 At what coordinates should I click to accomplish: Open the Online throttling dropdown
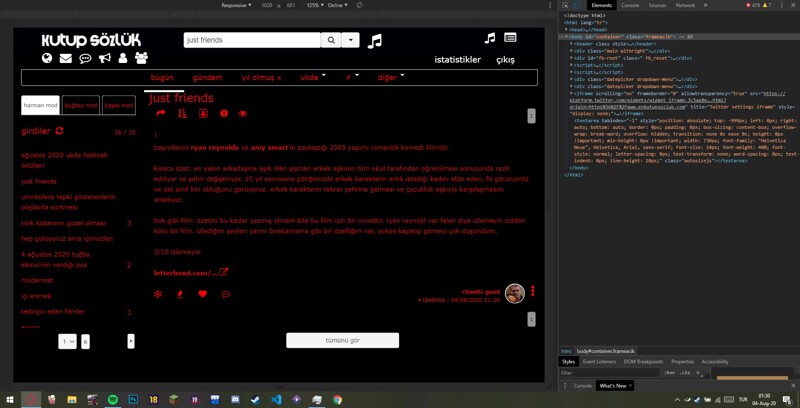tap(337, 5)
